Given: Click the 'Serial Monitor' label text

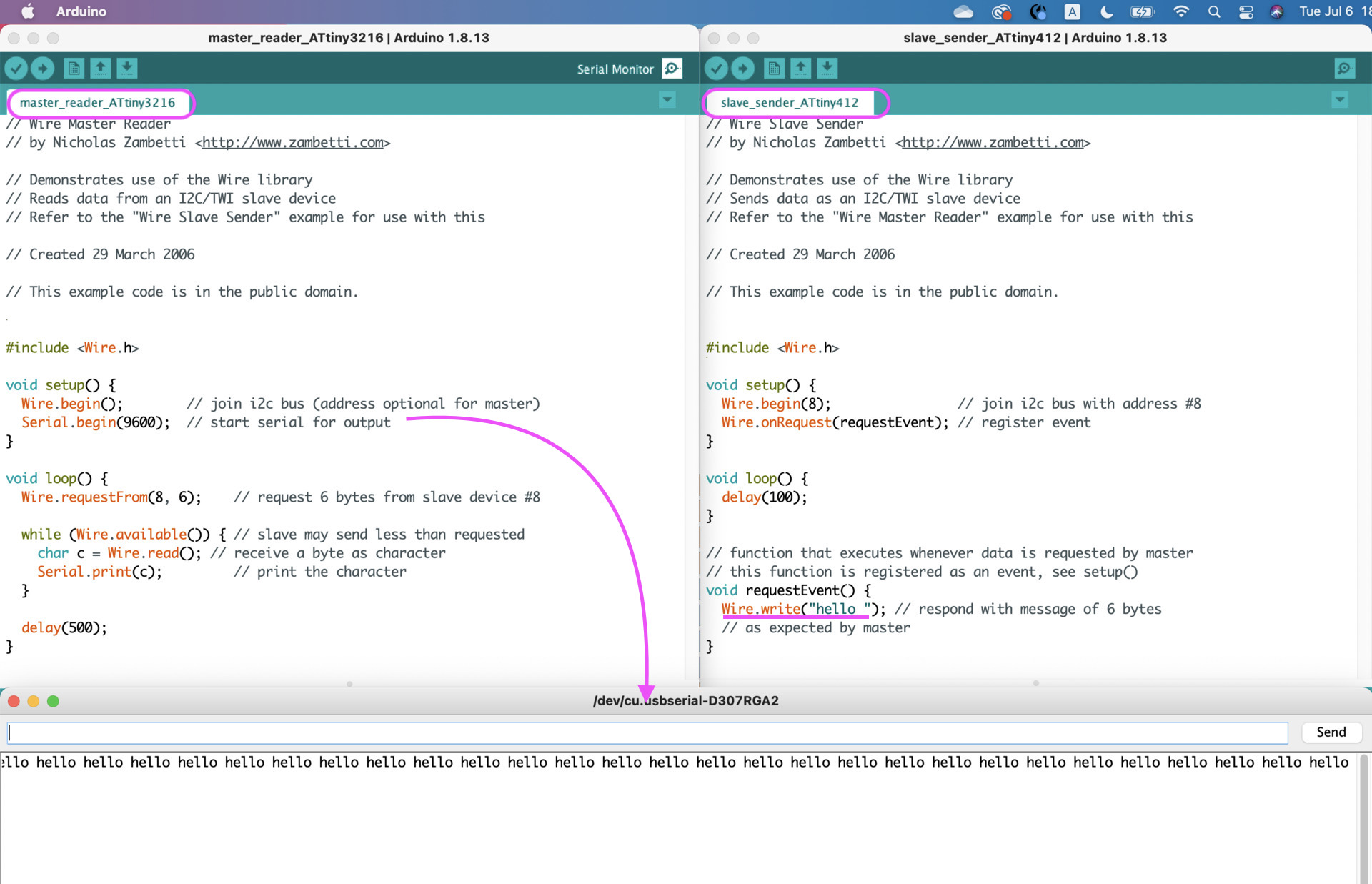Looking at the screenshot, I should [615, 69].
